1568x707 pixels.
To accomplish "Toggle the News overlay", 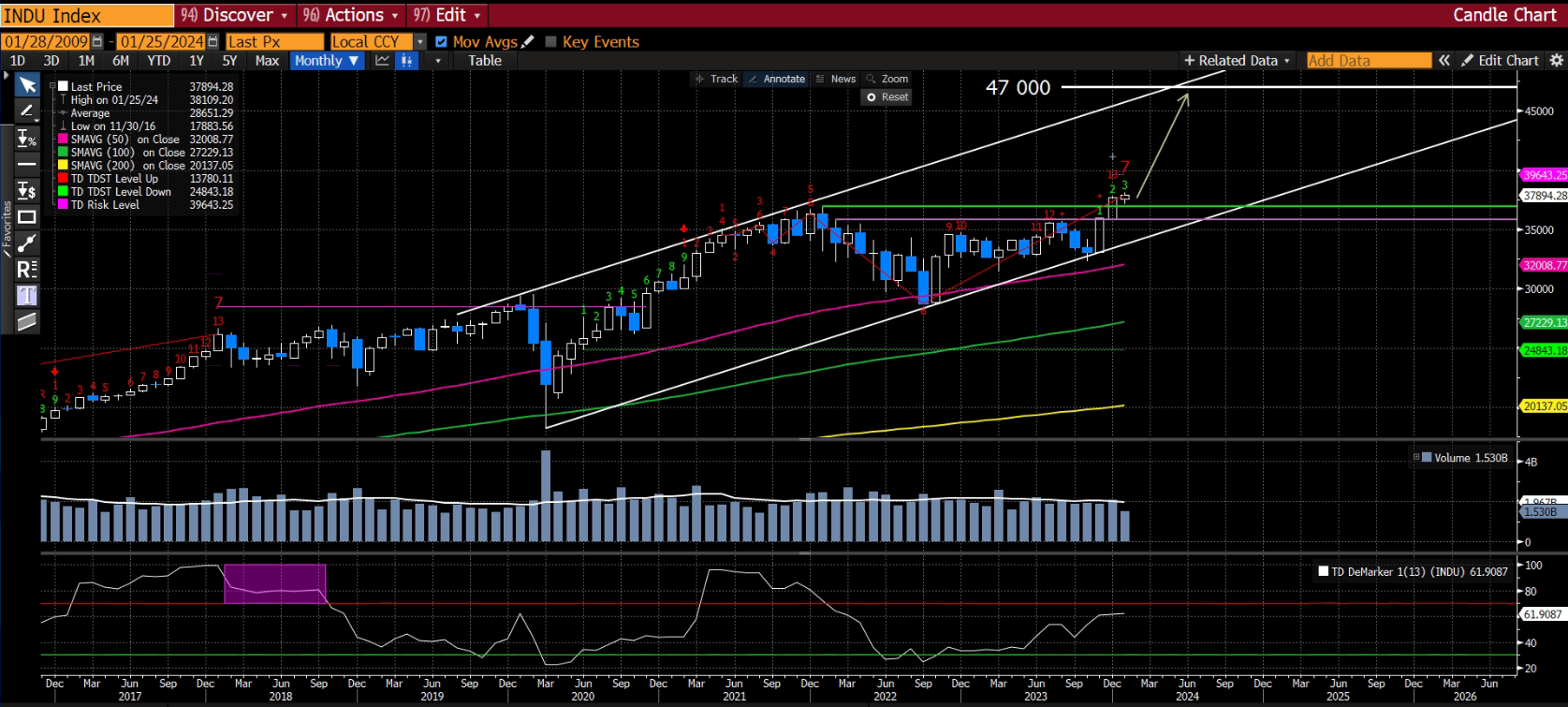I will point(836,80).
